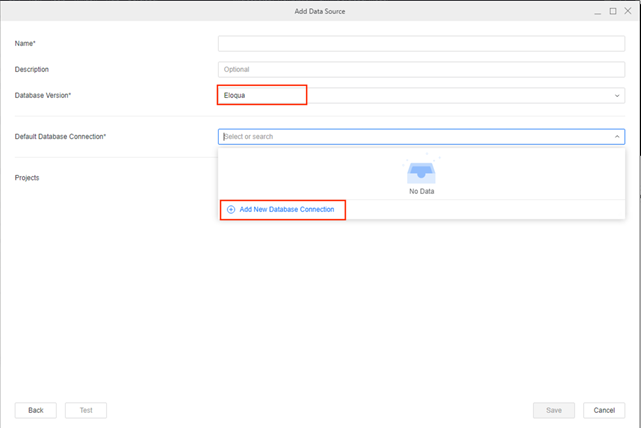Click the Add Data Source title bar text
The height and width of the screenshot is (428, 641).
[320, 10]
